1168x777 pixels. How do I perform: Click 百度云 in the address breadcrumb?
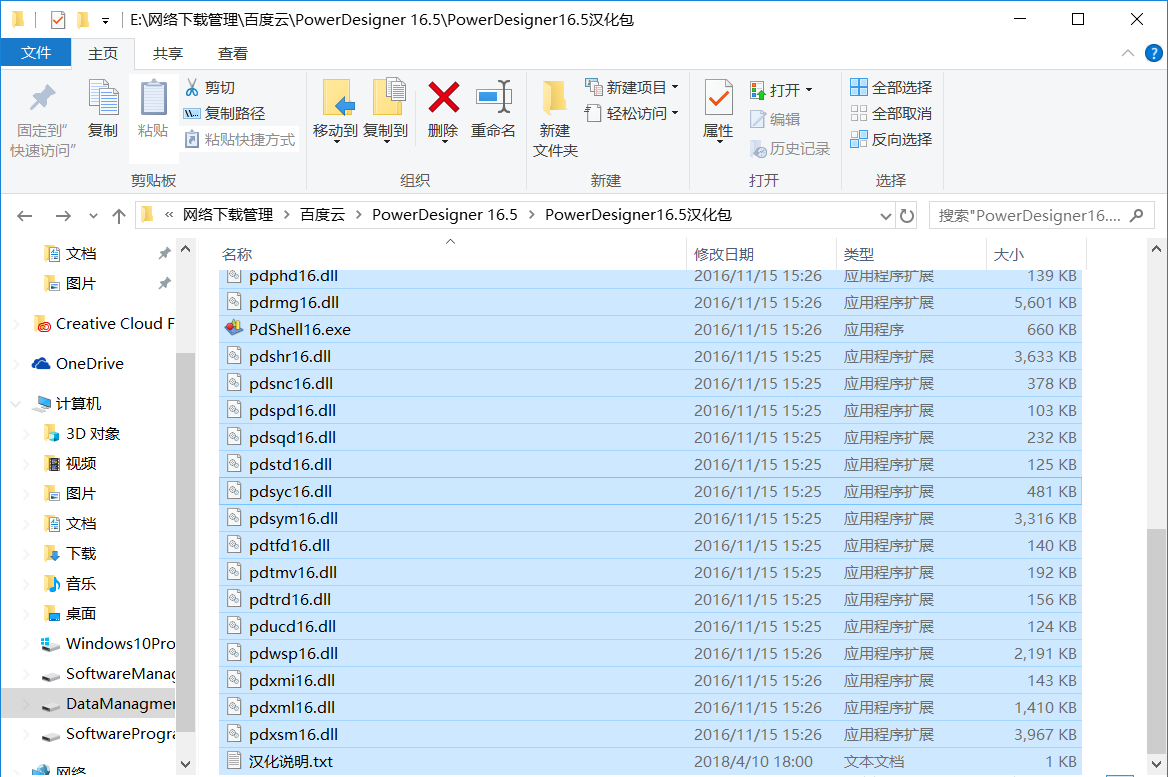pos(323,215)
